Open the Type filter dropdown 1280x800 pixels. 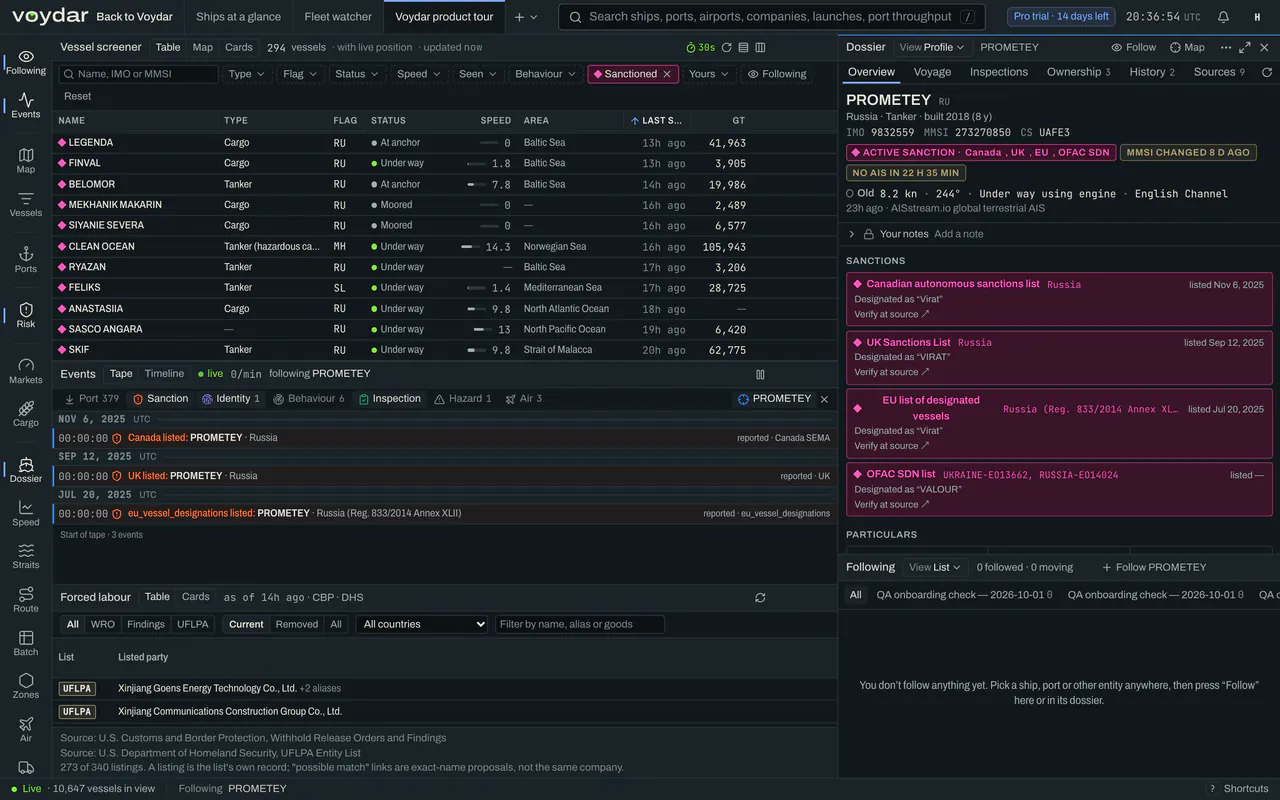[x=246, y=74]
